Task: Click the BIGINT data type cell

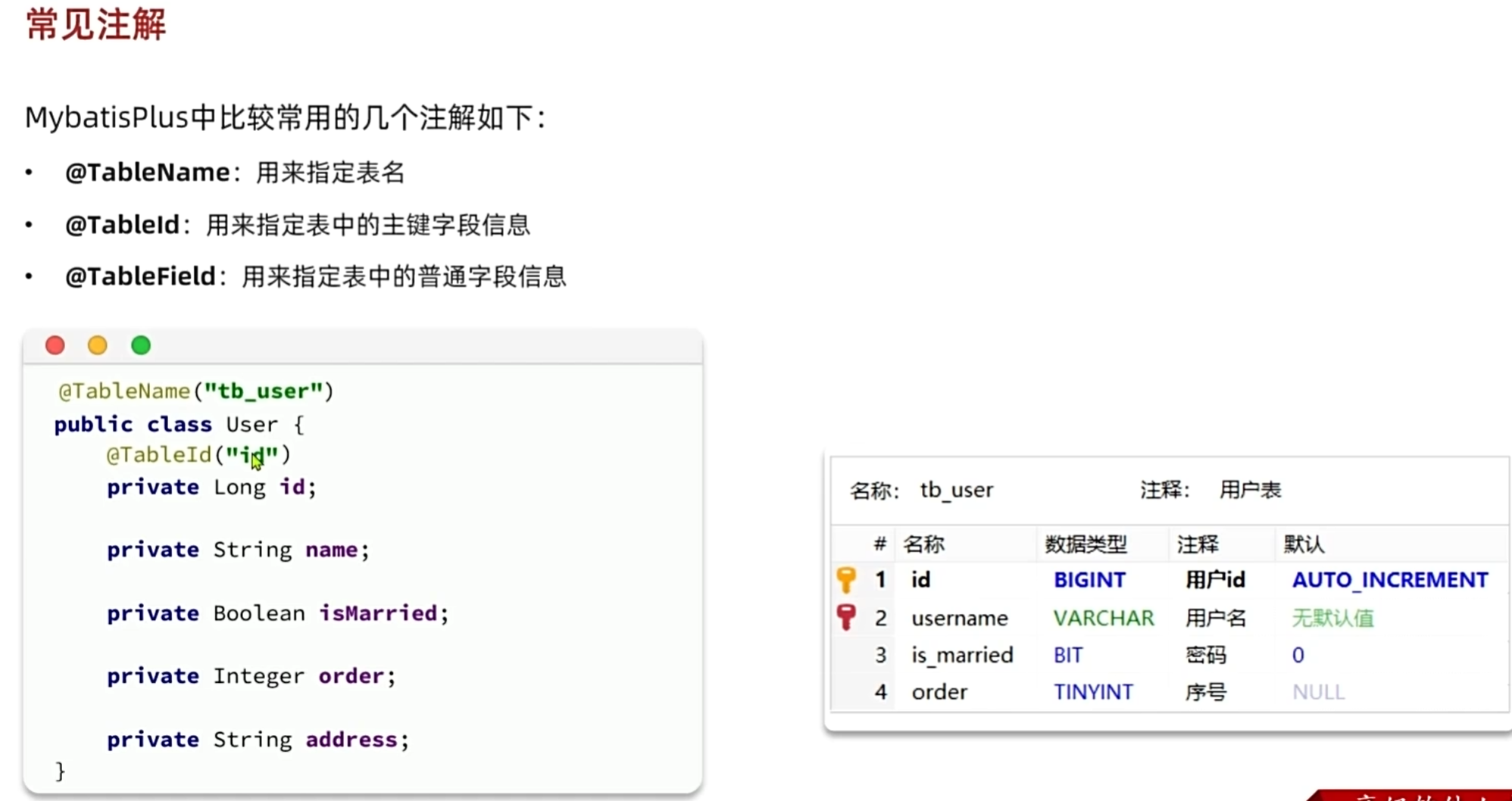Action: pos(1090,580)
